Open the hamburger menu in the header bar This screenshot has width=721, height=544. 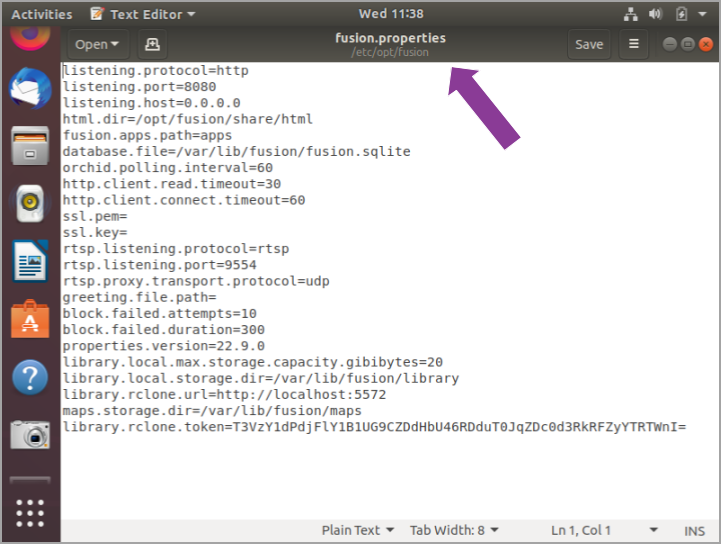(634, 44)
